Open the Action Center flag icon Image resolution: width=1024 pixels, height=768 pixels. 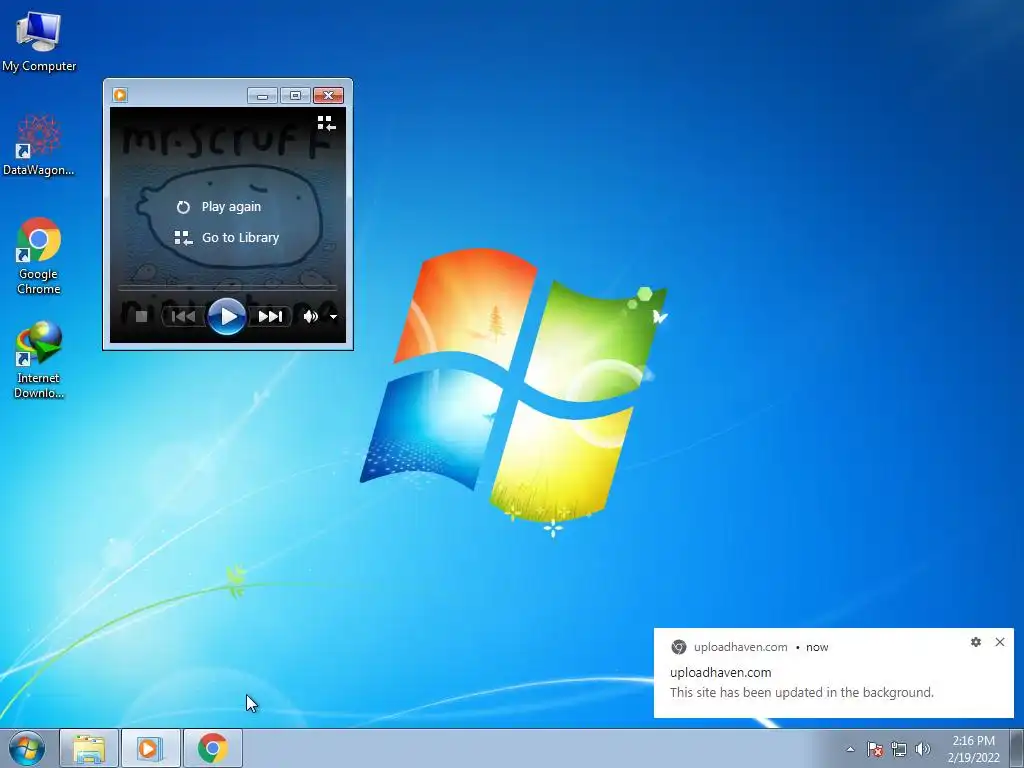click(874, 749)
